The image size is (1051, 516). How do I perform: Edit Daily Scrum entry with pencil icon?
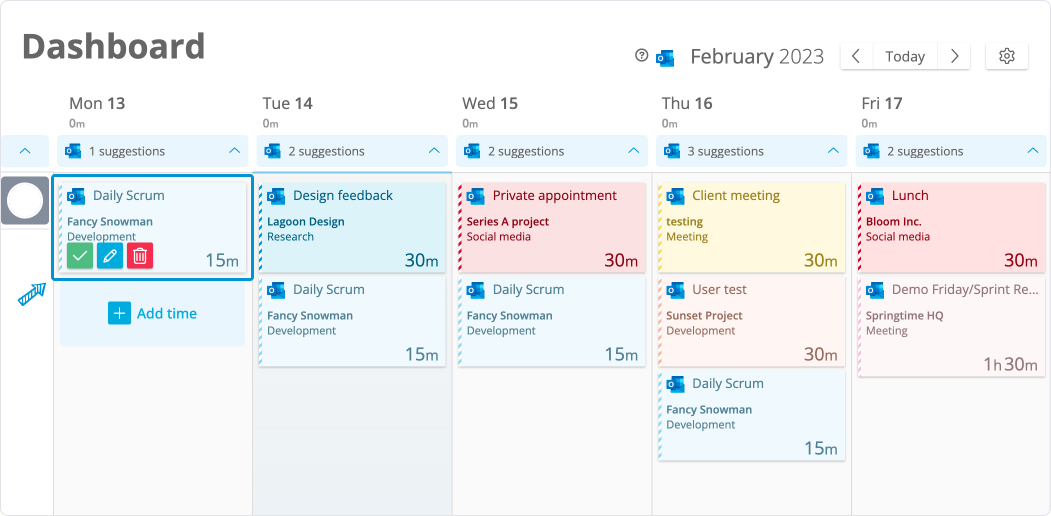point(110,256)
